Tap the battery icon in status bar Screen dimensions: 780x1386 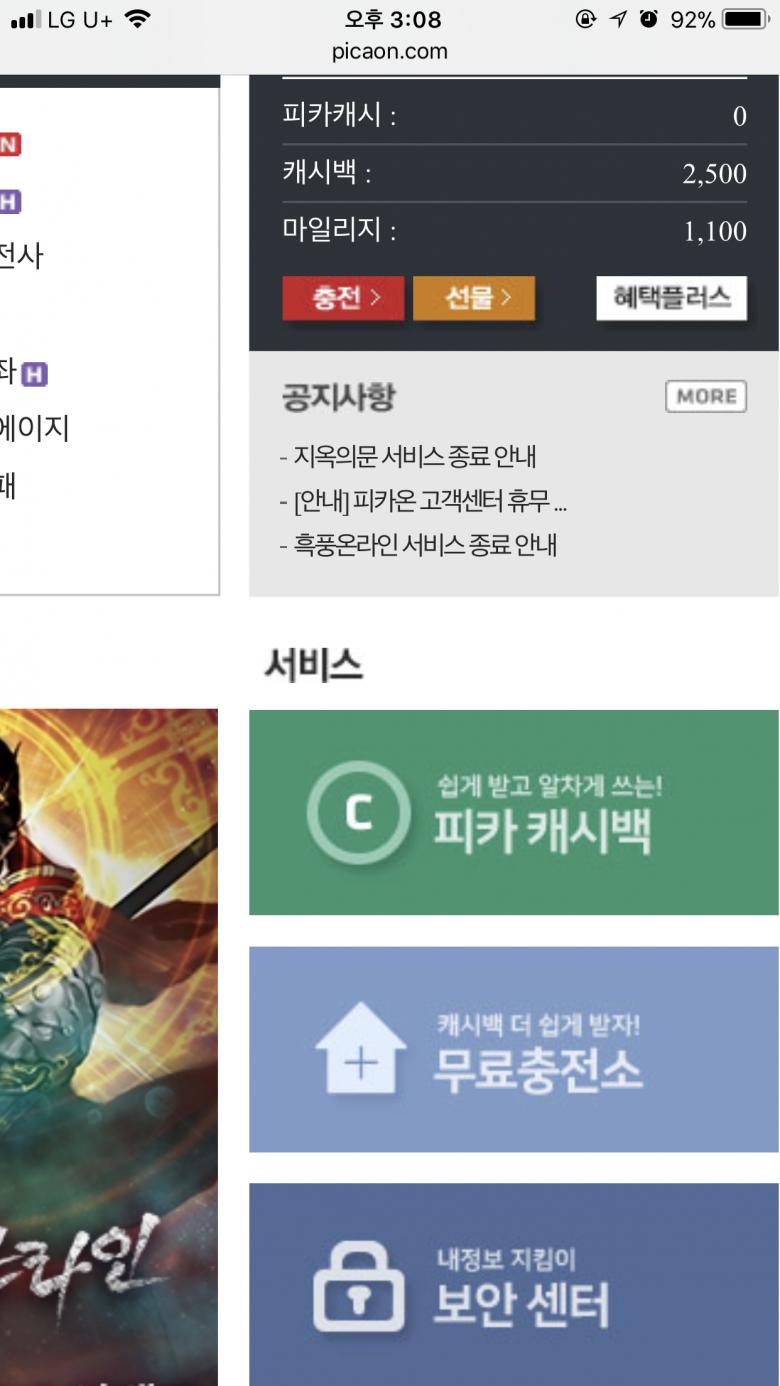coord(745,19)
